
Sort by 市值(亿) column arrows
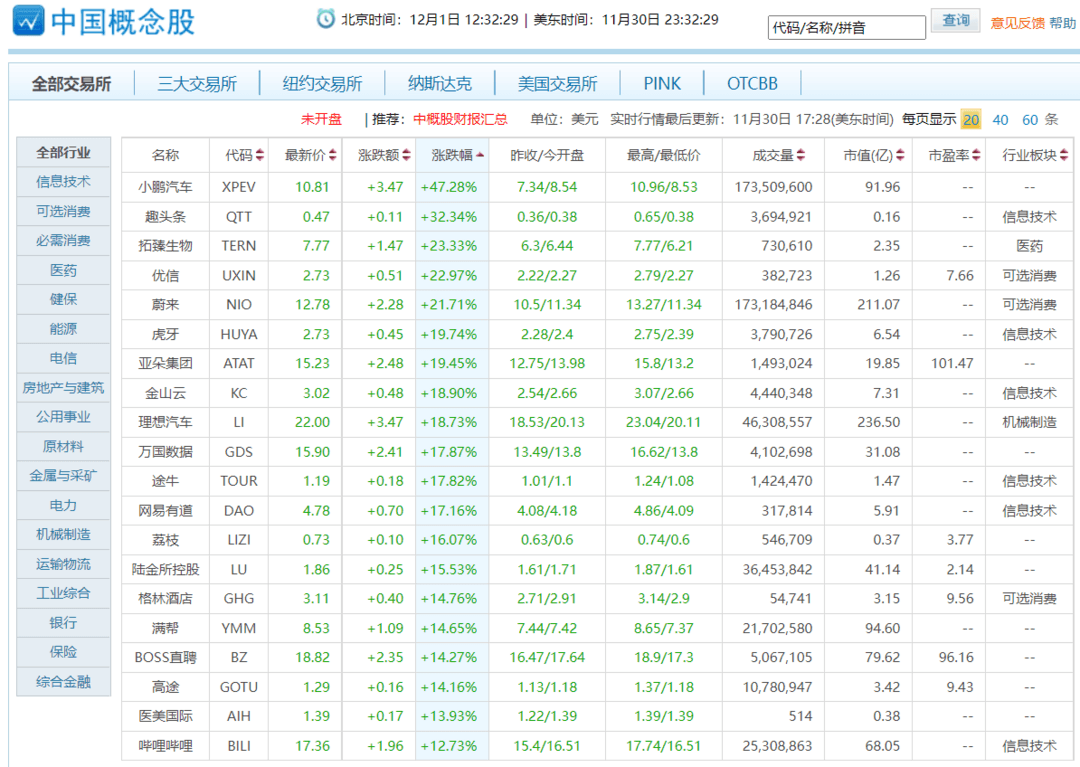[x=900, y=156]
